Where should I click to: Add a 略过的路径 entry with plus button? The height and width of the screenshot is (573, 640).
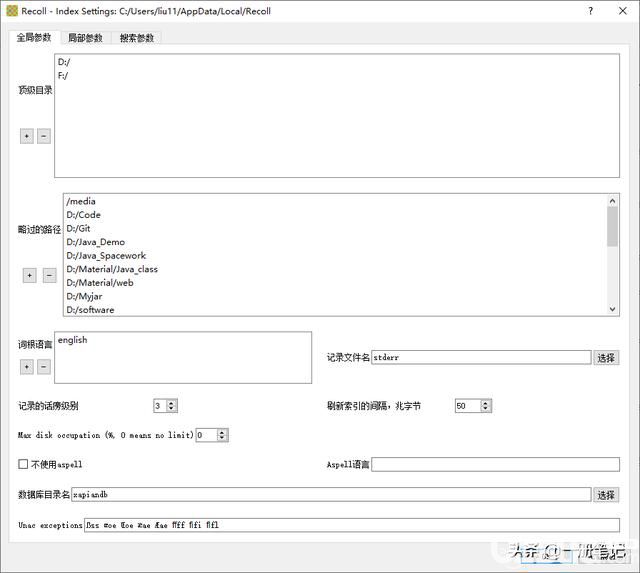pos(29,275)
